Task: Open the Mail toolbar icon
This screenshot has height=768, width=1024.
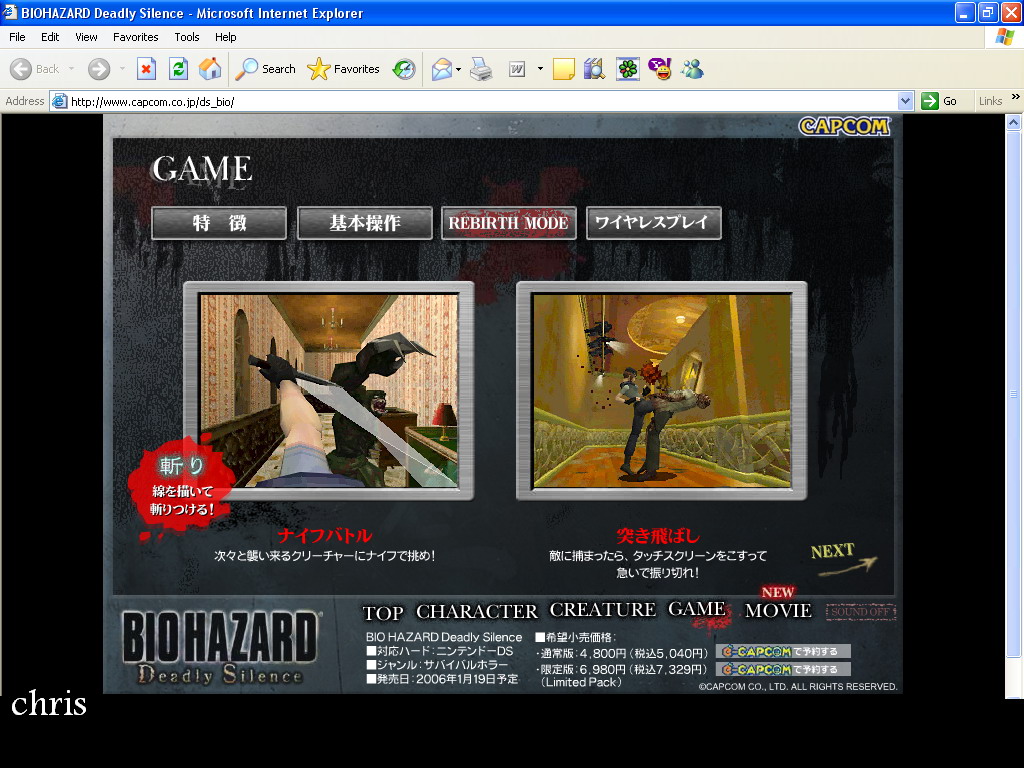Action: (441, 69)
